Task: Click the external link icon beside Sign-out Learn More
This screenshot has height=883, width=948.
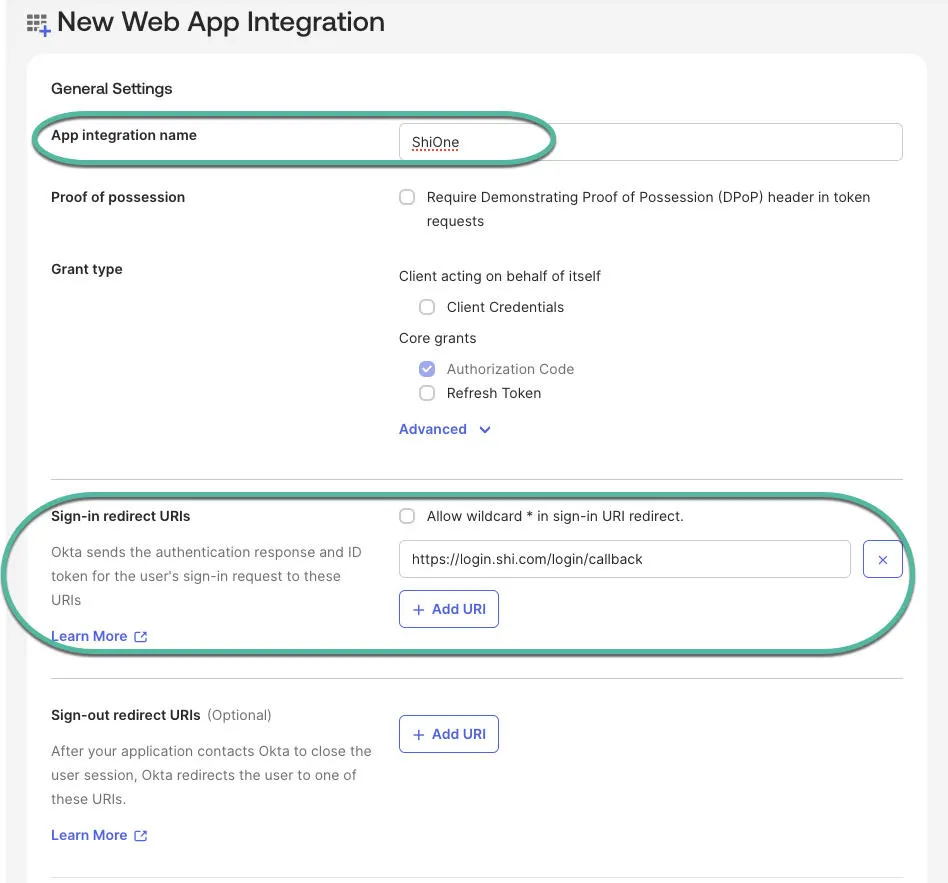Action: [140, 835]
